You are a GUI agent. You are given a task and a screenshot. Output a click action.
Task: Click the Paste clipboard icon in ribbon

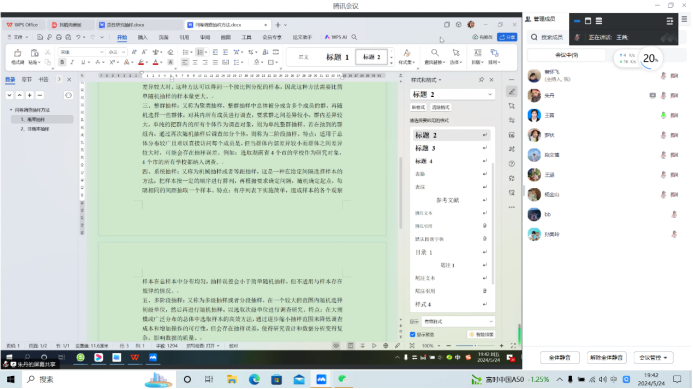pyautogui.click(x=34, y=53)
